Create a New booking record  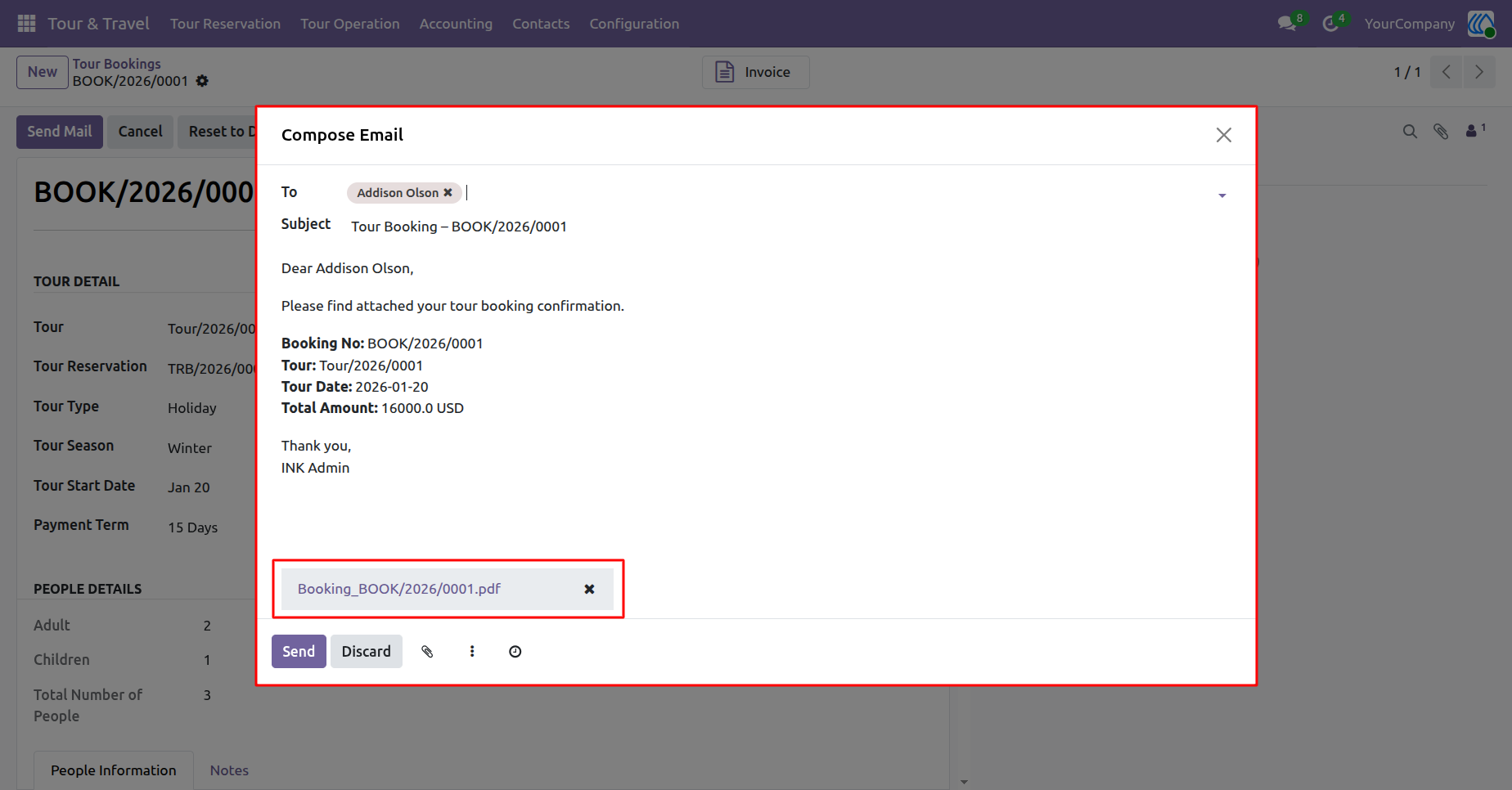click(x=42, y=72)
